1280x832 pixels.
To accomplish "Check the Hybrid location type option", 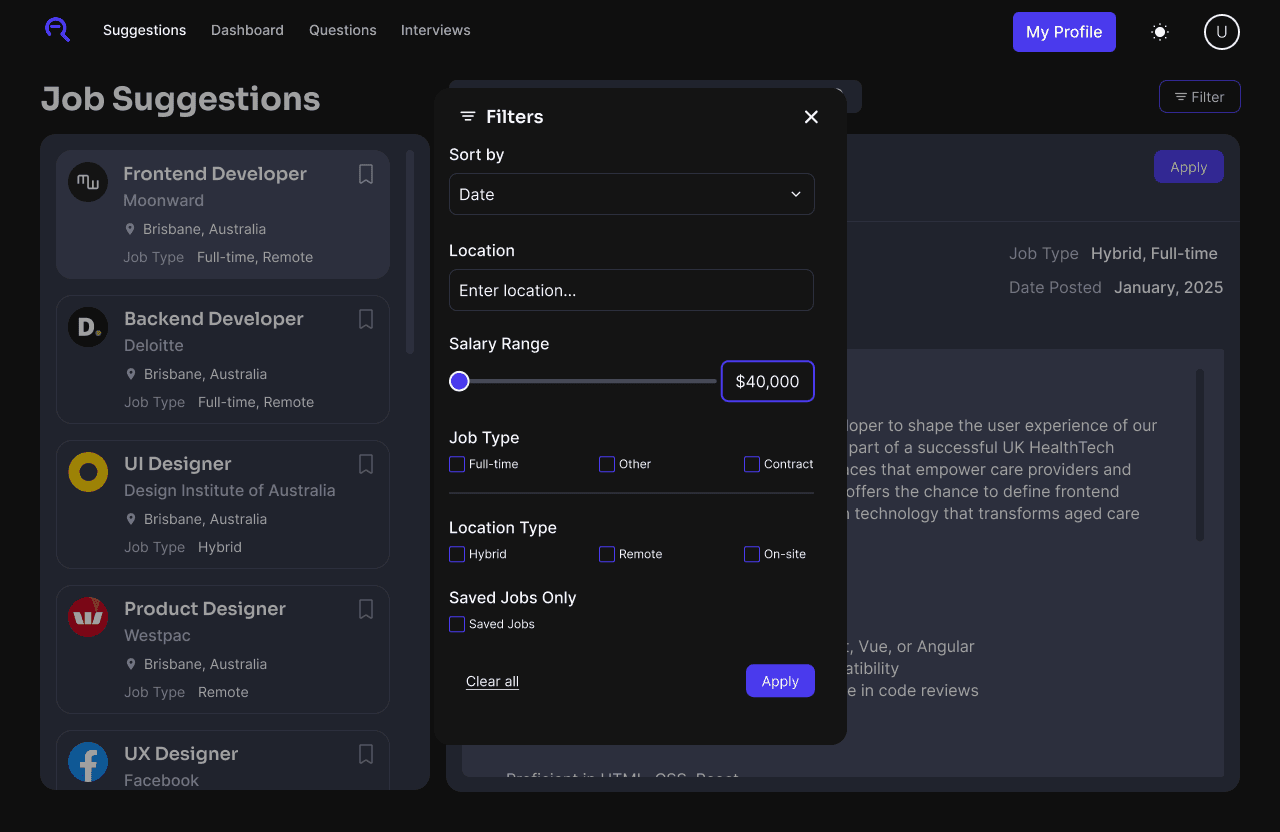I will point(457,554).
